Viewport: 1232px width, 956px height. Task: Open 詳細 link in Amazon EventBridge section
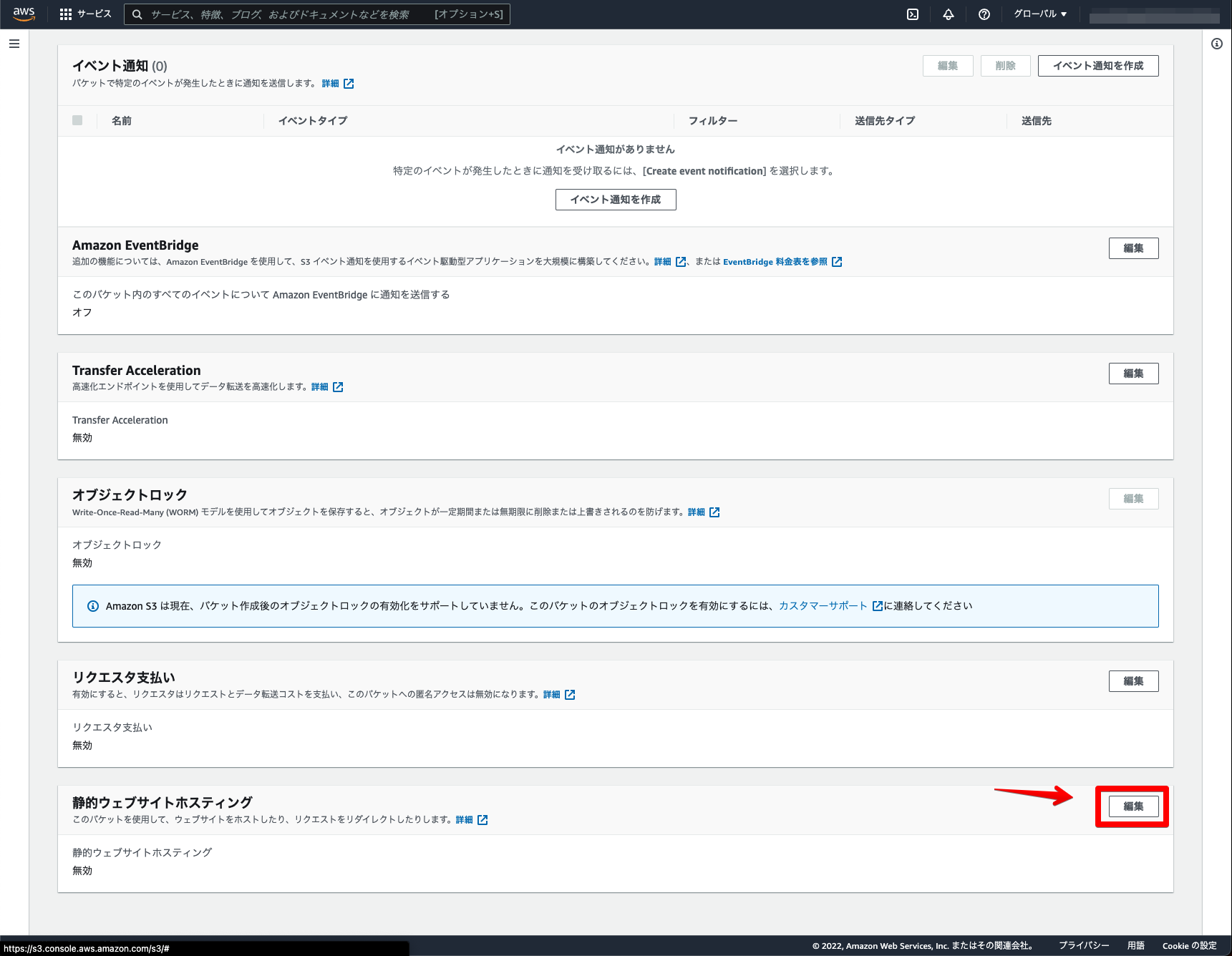[x=662, y=262]
